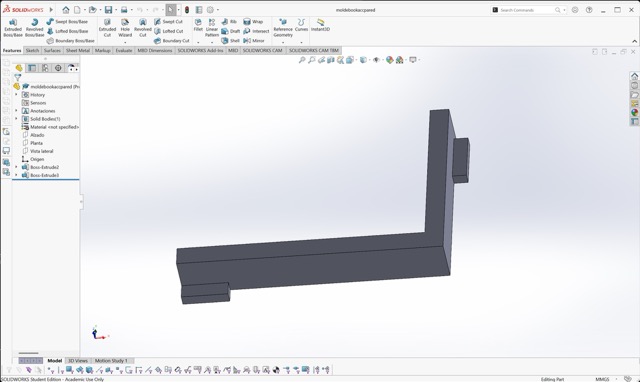This screenshot has height=382, width=640.
Task: Switch to the Surfaces tab
Action: (52, 51)
